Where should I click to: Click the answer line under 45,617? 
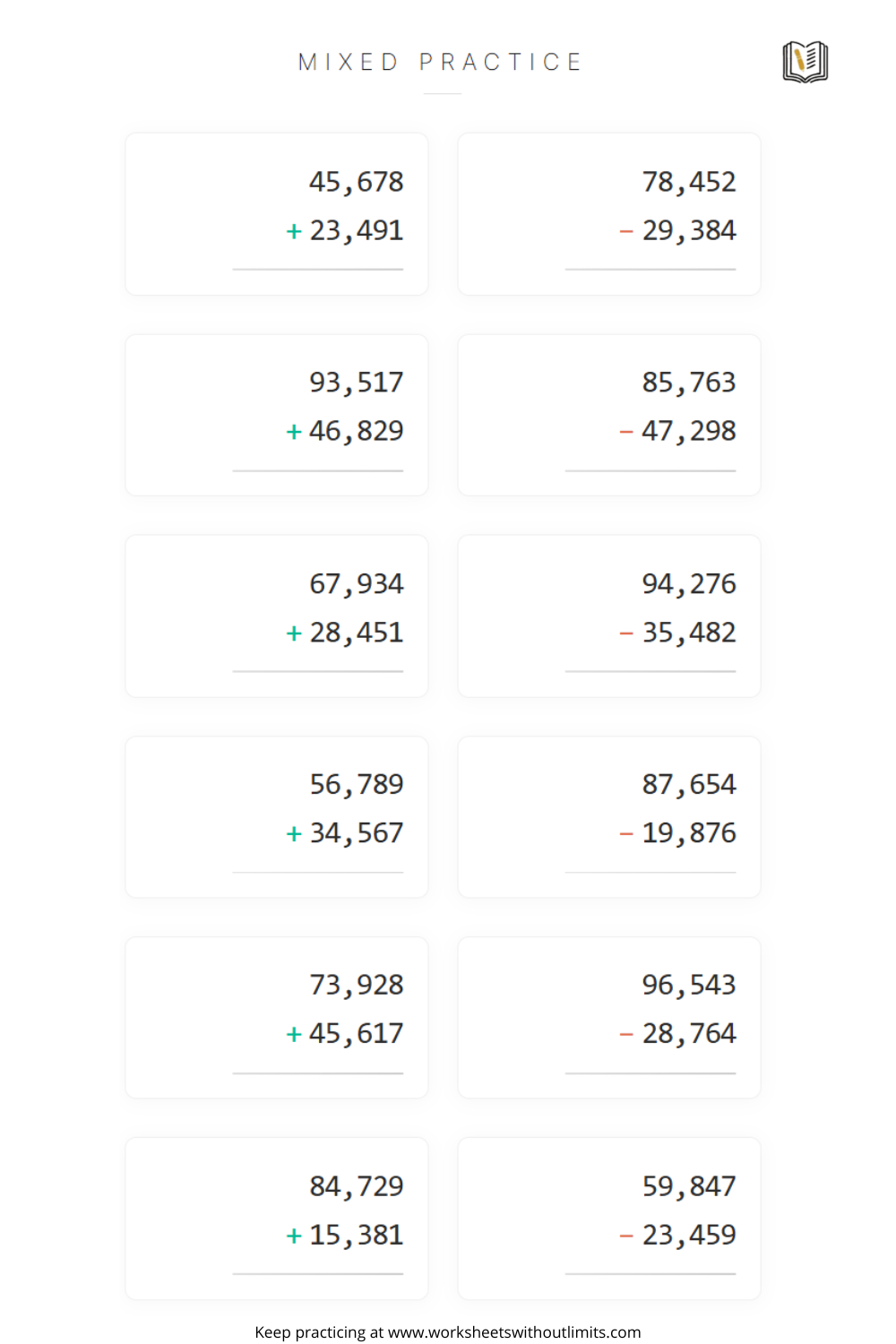[x=318, y=1073]
